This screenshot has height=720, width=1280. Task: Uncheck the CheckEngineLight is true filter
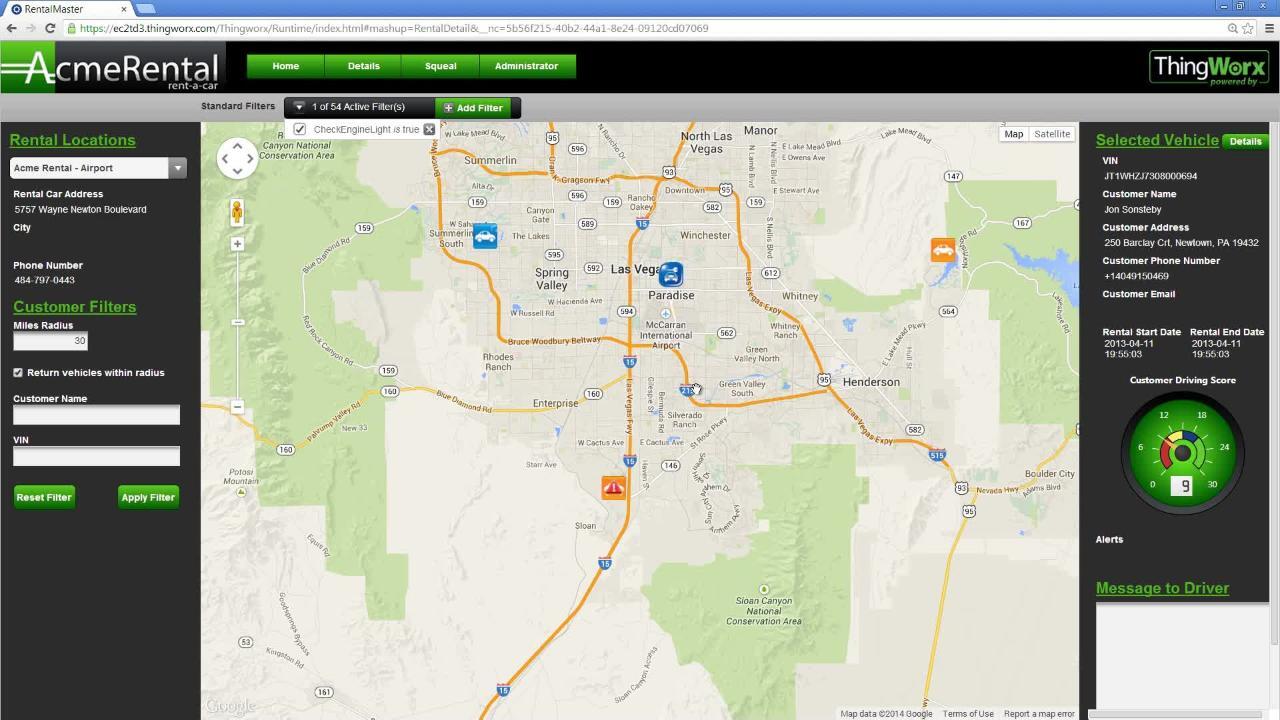(300, 129)
